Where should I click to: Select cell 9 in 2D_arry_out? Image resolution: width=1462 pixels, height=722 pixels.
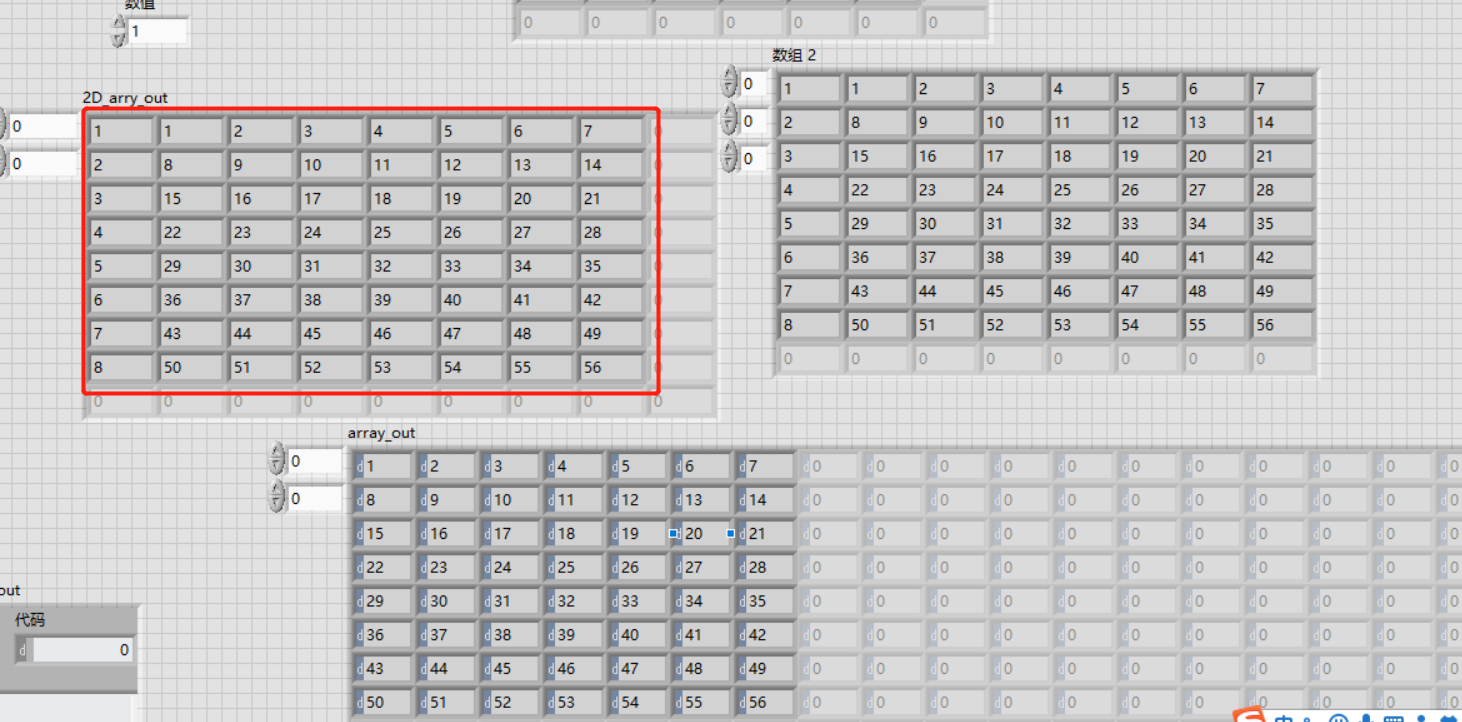(261, 165)
